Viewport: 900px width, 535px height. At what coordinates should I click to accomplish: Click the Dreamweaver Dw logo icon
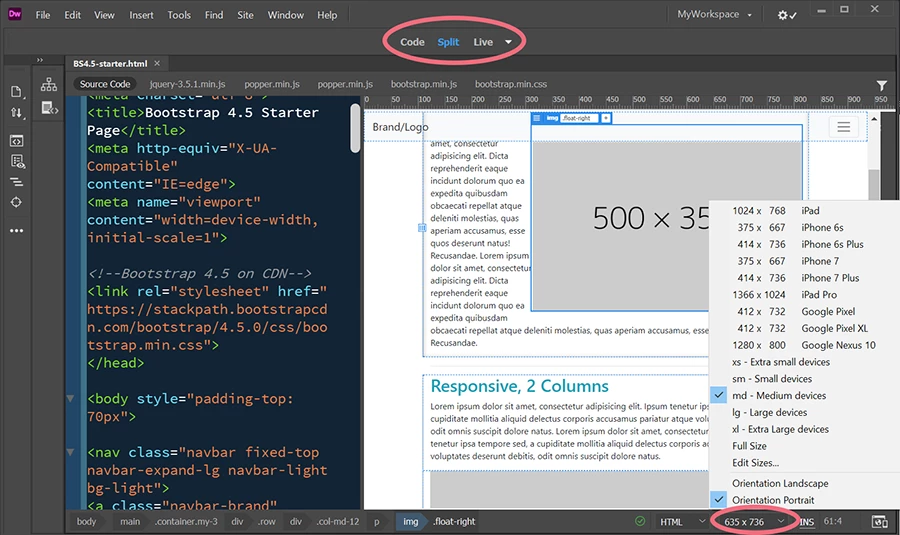(x=15, y=14)
